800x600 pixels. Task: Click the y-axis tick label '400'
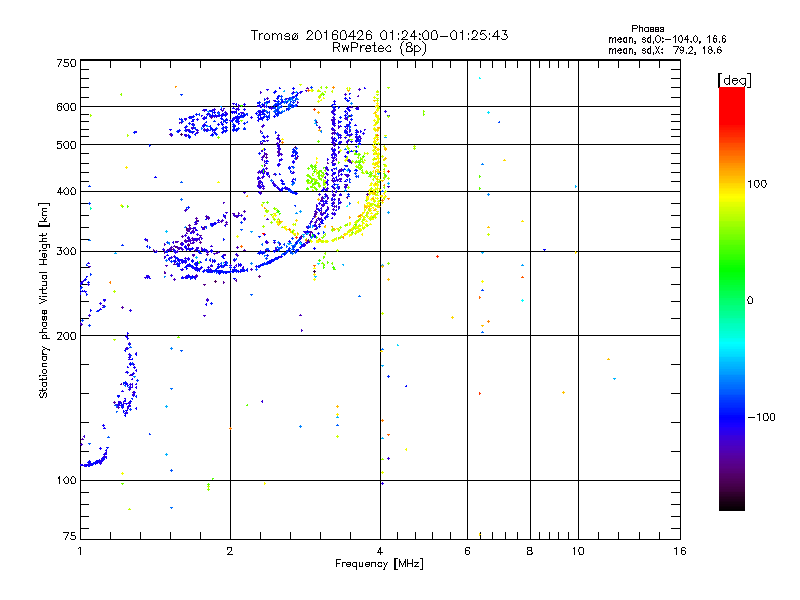(x=66, y=191)
